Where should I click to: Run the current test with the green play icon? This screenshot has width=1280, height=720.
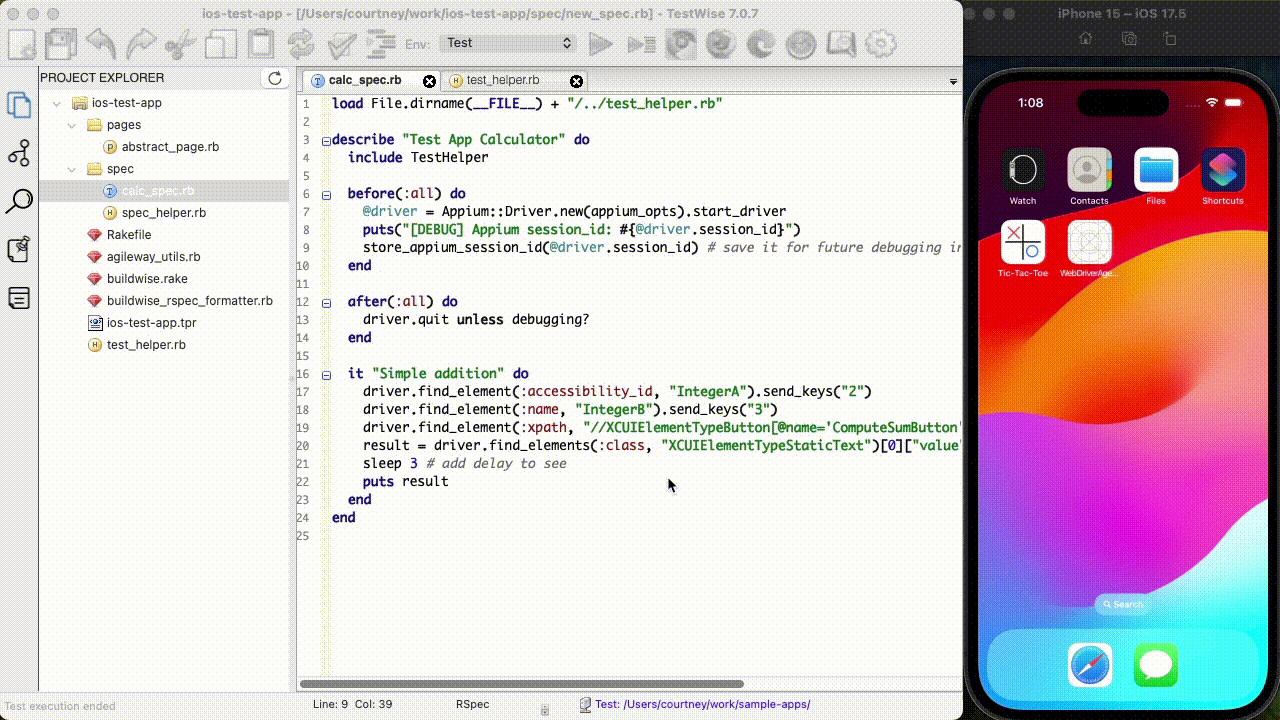pyautogui.click(x=602, y=43)
